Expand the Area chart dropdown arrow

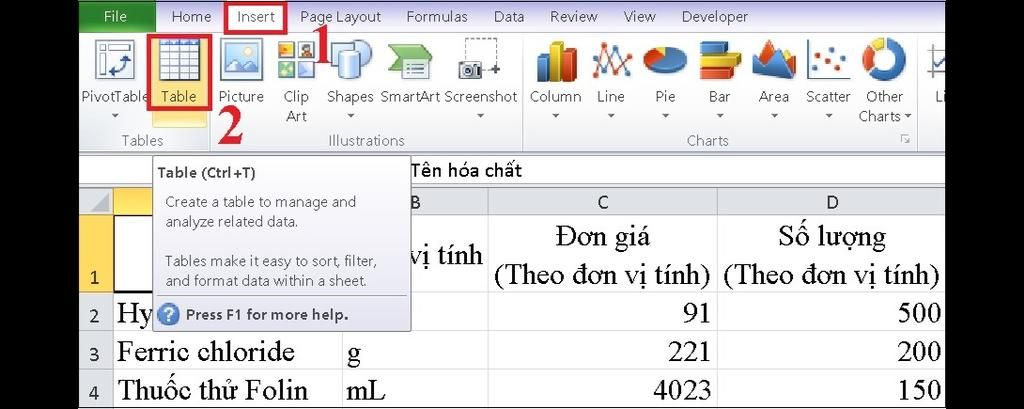(x=773, y=116)
